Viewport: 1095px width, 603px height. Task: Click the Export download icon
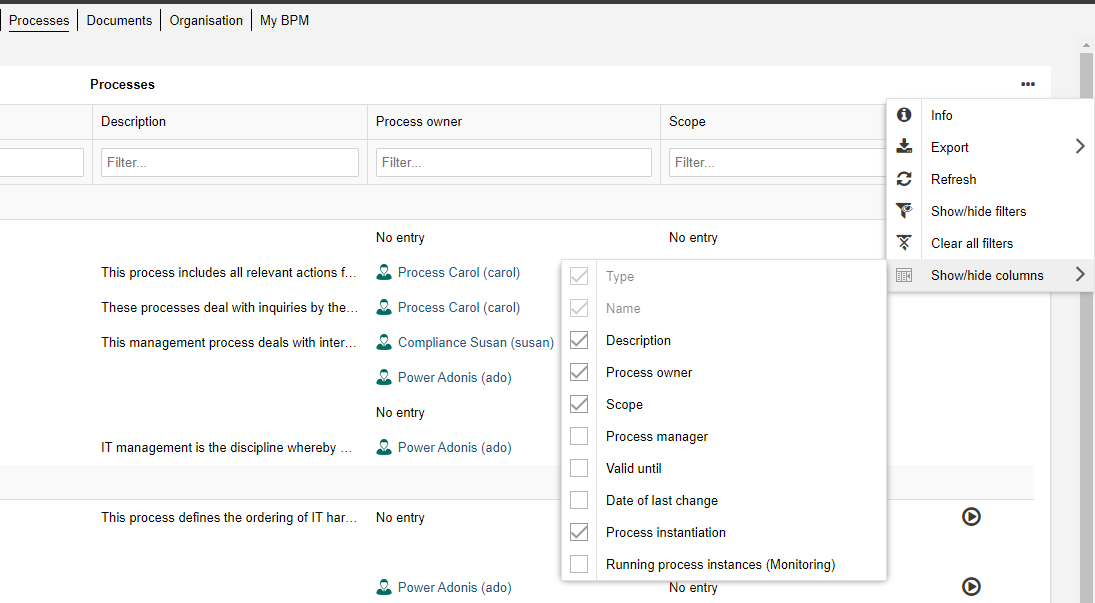904,147
